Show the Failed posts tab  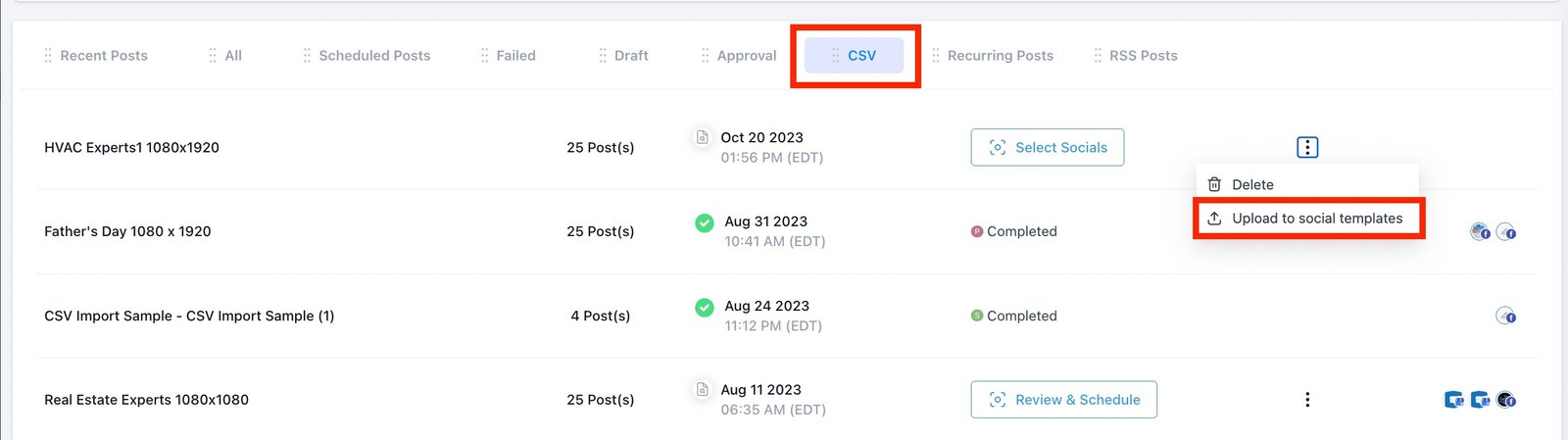(515, 56)
